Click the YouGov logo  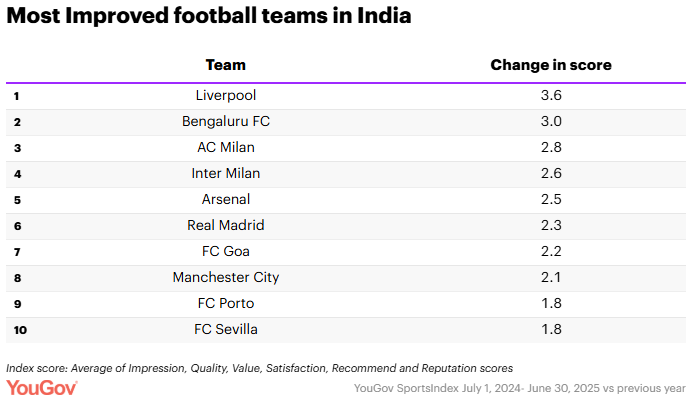(x=45, y=387)
